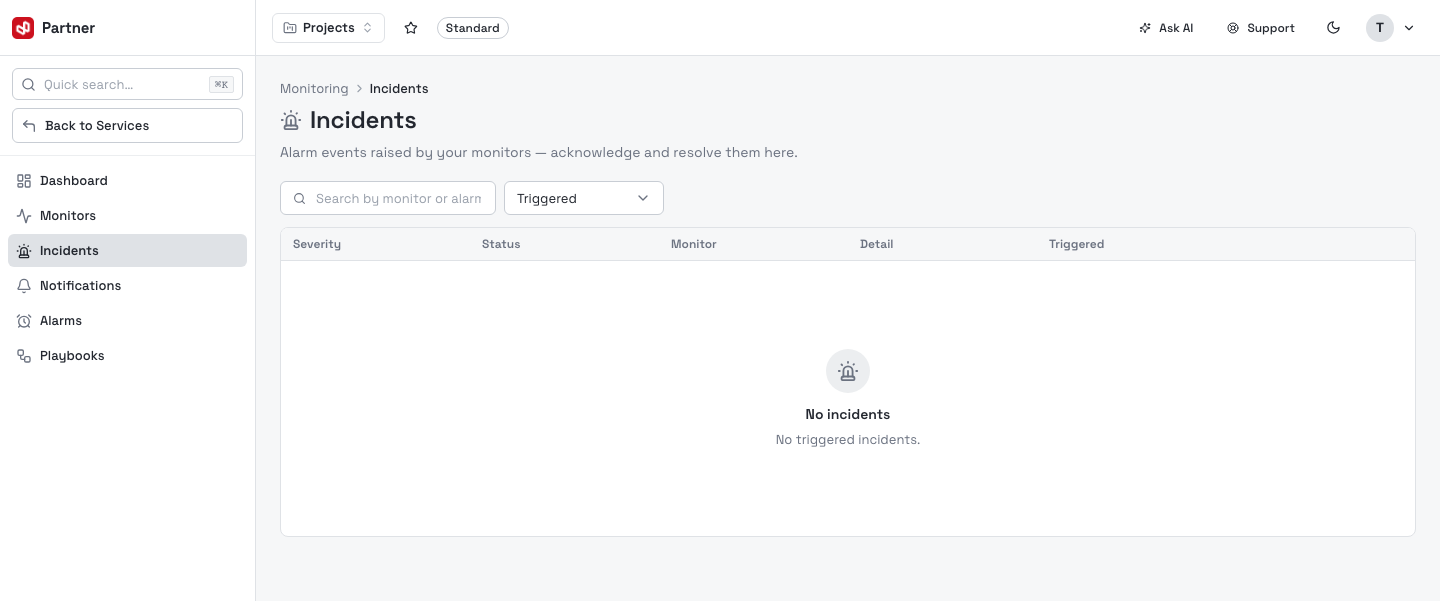Open Ask AI assistant

coord(1166,28)
